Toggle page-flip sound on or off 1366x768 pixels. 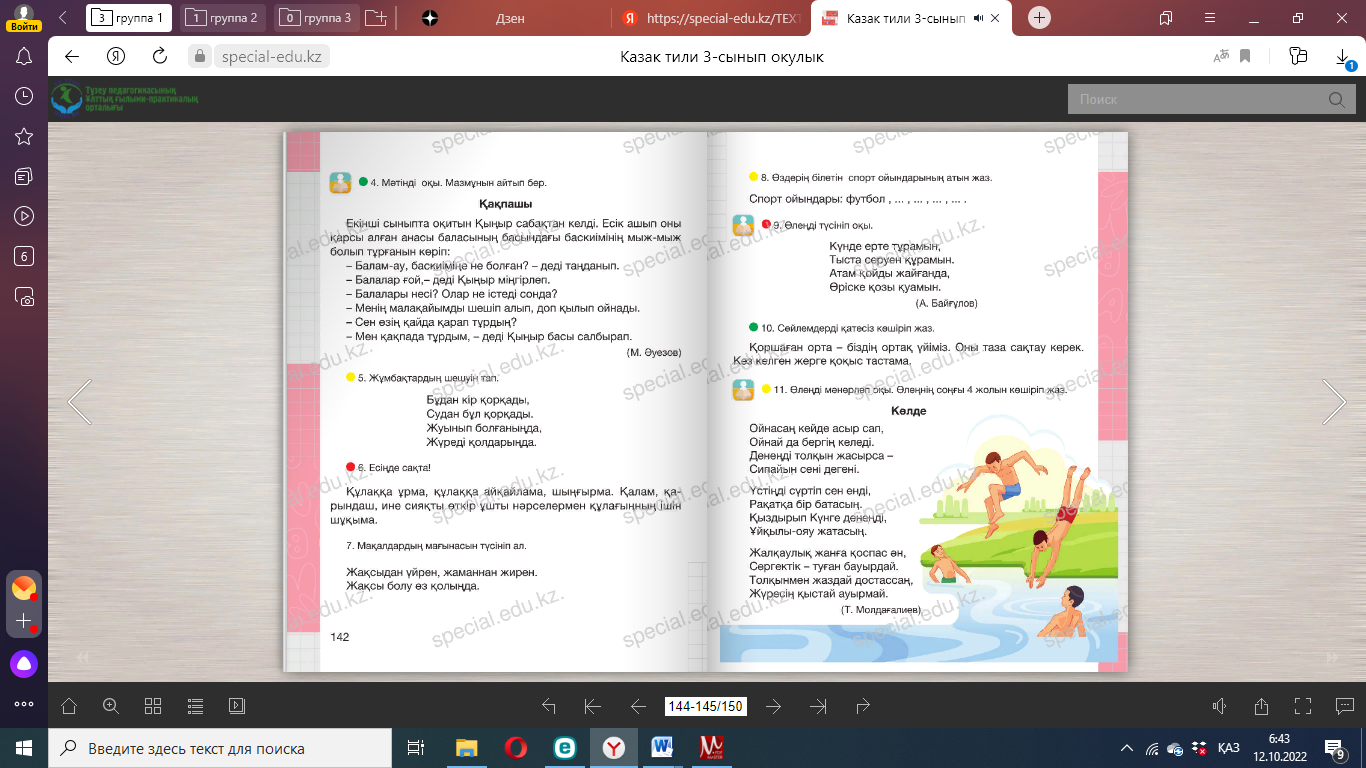click(1219, 706)
